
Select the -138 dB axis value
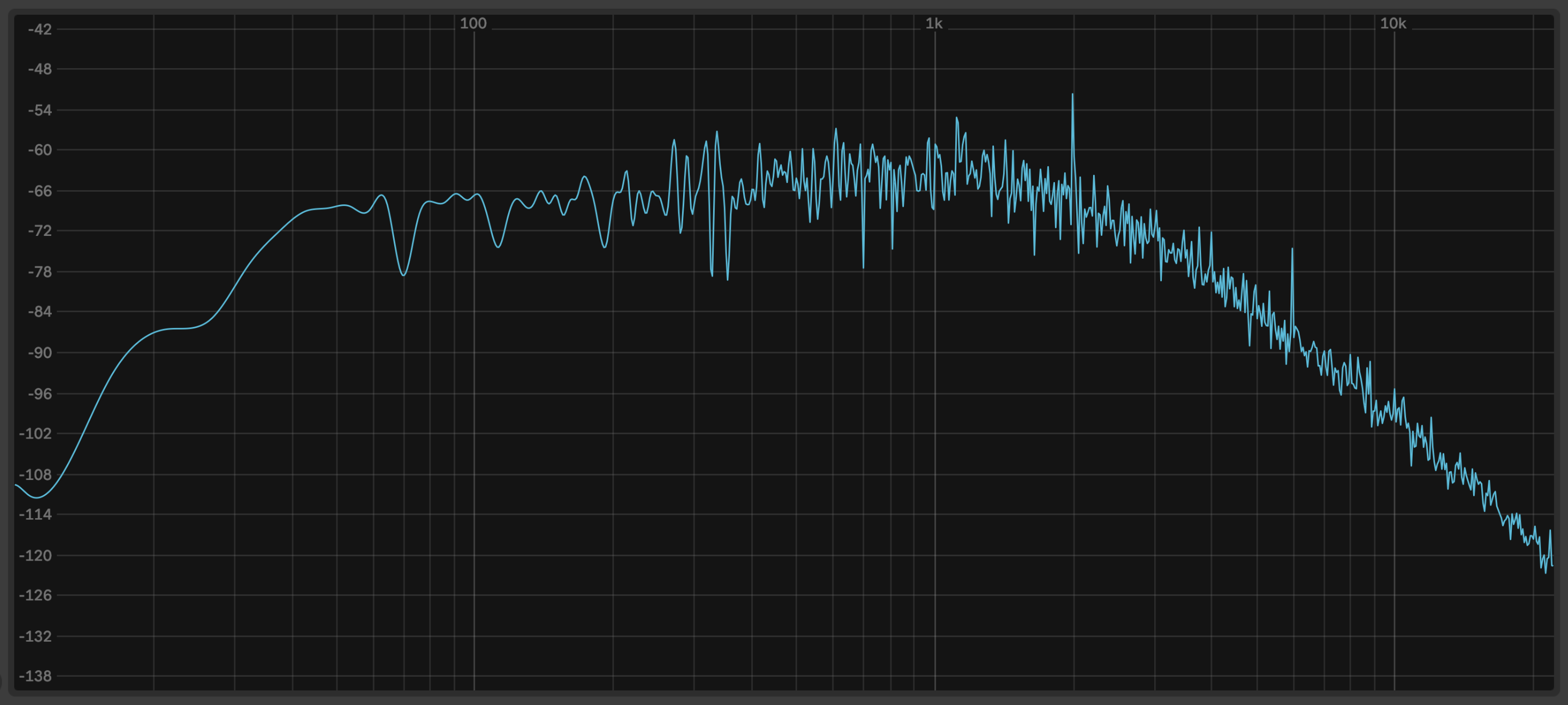click(35, 677)
